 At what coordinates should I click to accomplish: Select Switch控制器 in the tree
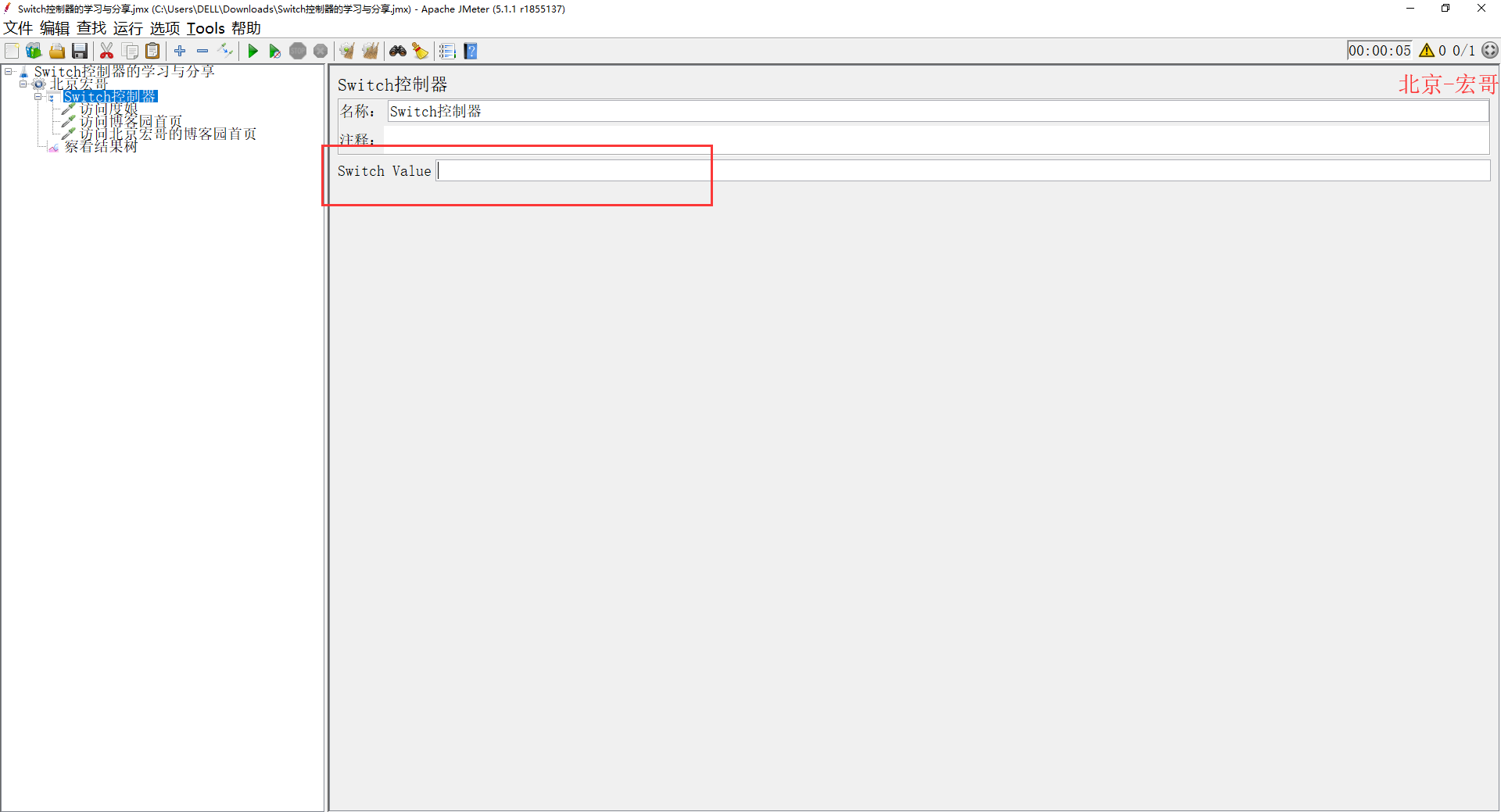pos(110,96)
